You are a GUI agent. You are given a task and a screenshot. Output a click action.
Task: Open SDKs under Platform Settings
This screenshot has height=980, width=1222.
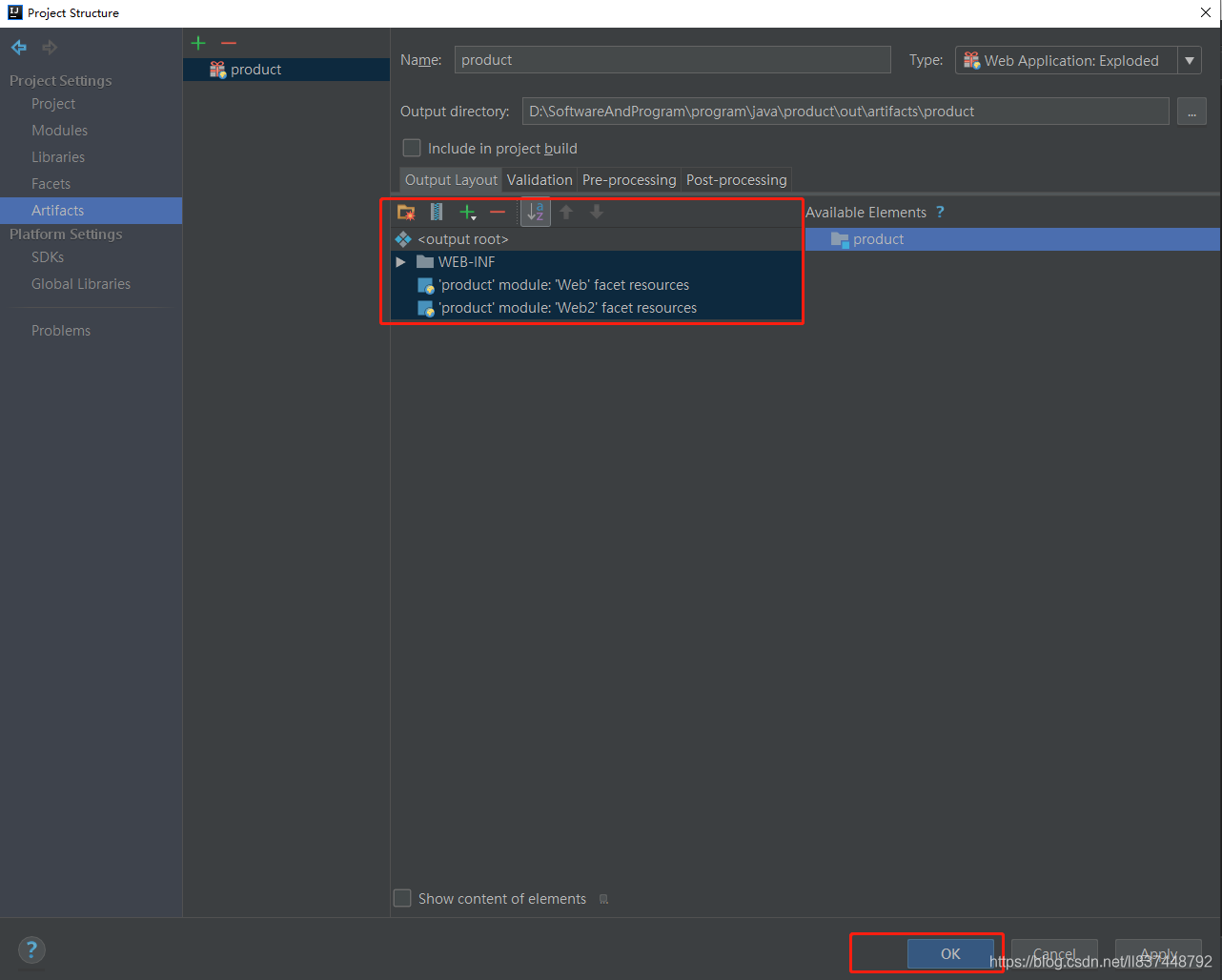tap(48, 257)
